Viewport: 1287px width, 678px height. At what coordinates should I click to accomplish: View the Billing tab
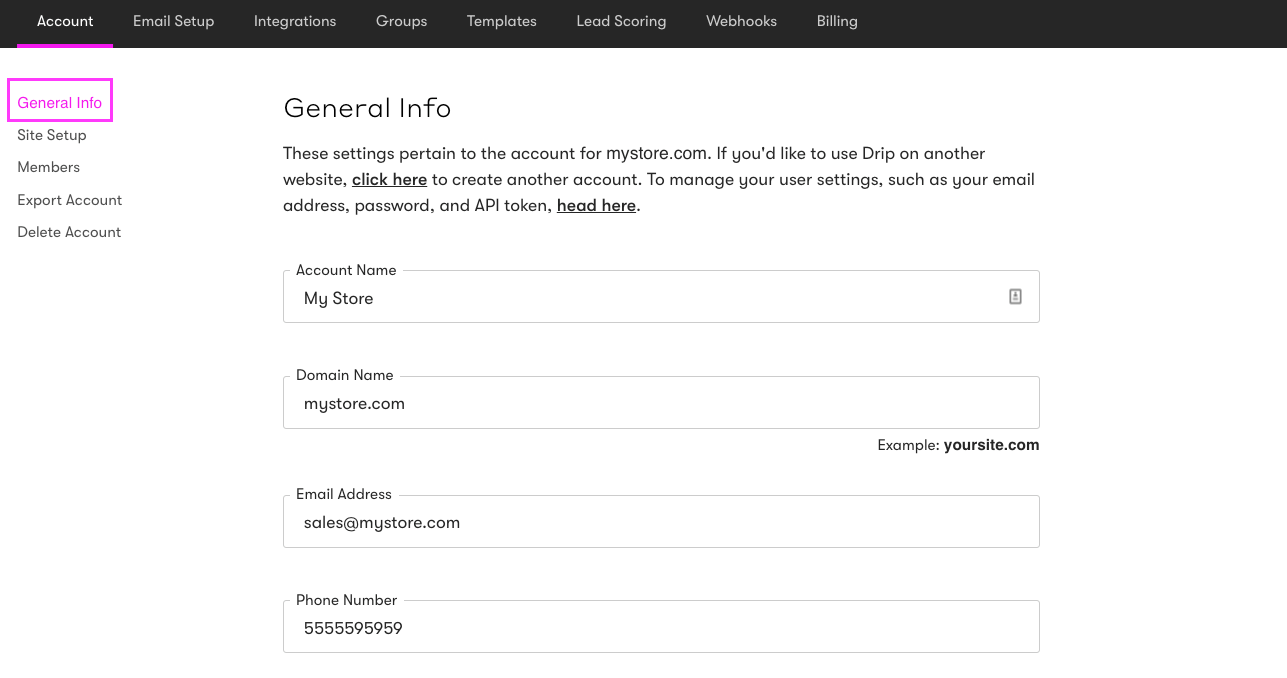pos(837,21)
